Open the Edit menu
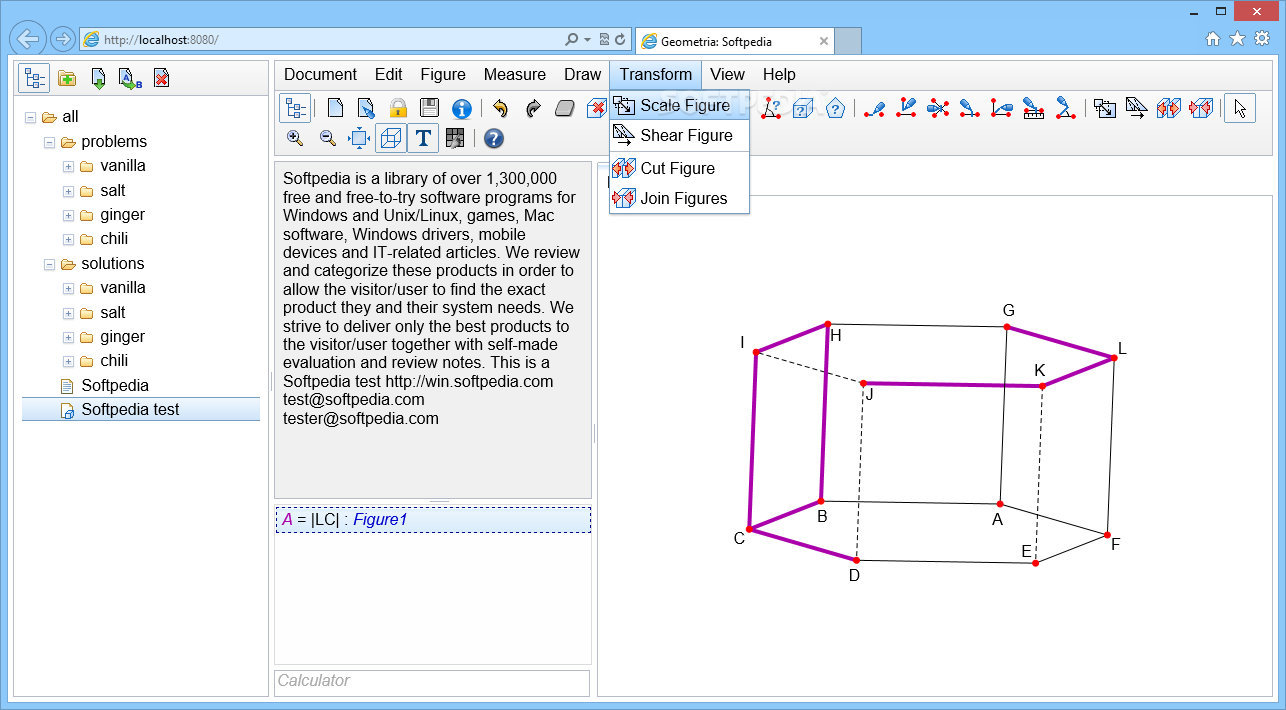This screenshot has width=1286, height=710. (x=389, y=74)
